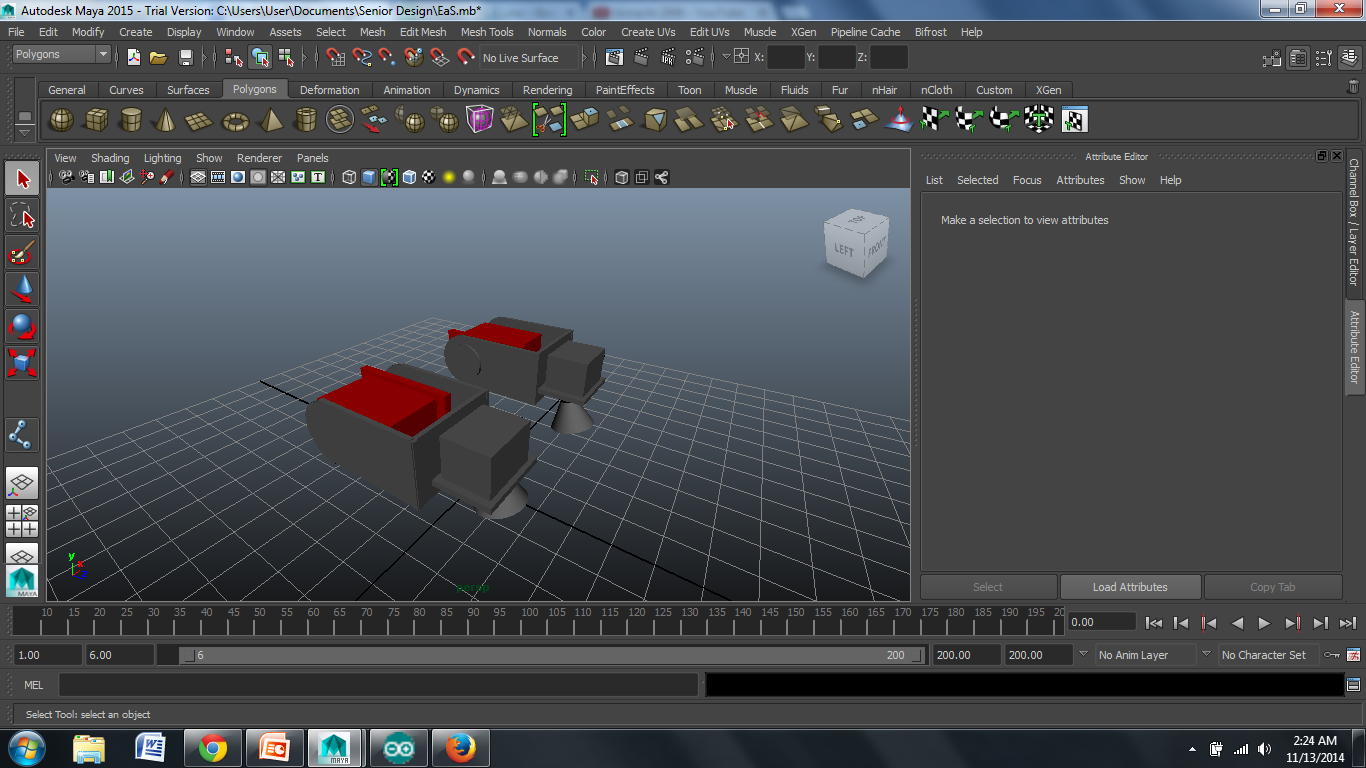Toggle the viewport grid display
The height and width of the screenshot is (768, 1366).
(198, 177)
